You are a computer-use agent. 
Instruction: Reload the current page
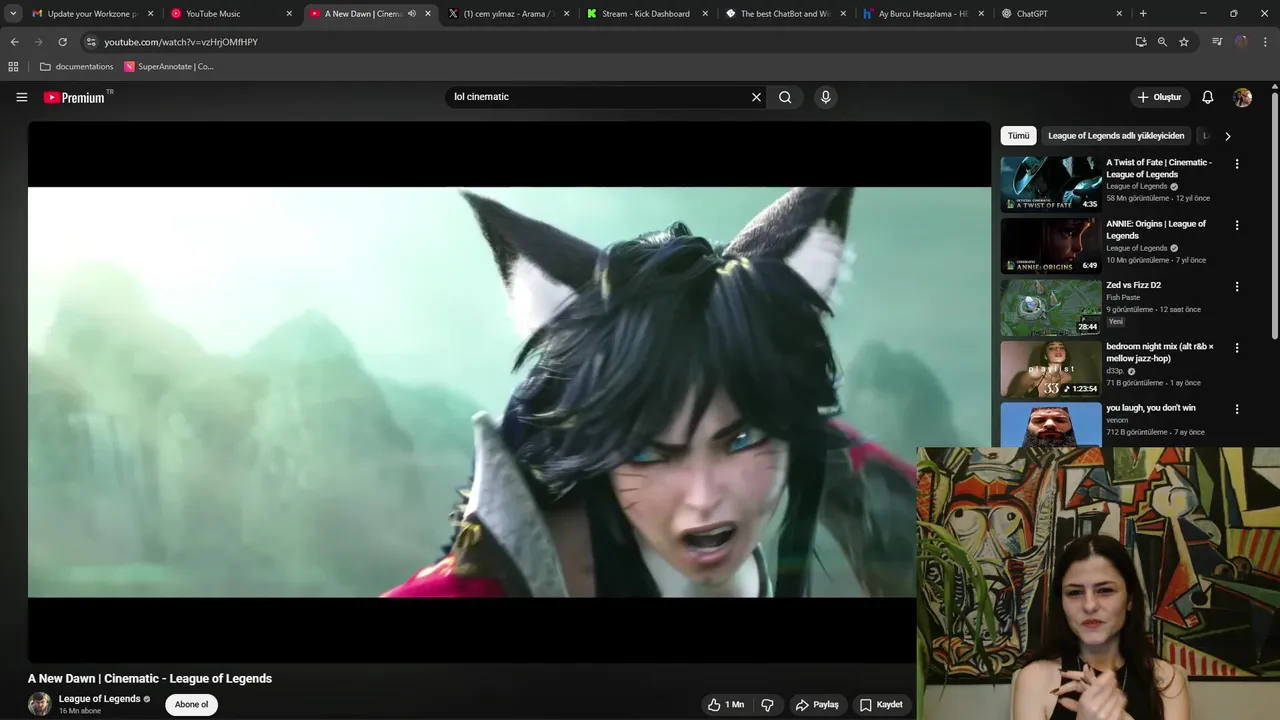click(x=62, y=42)
